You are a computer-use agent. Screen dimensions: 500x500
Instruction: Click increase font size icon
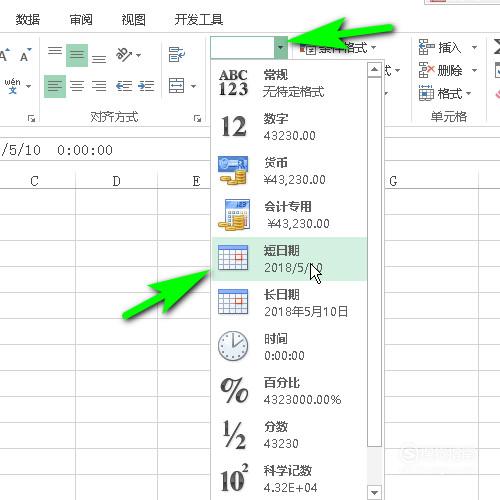pos(4,56)
